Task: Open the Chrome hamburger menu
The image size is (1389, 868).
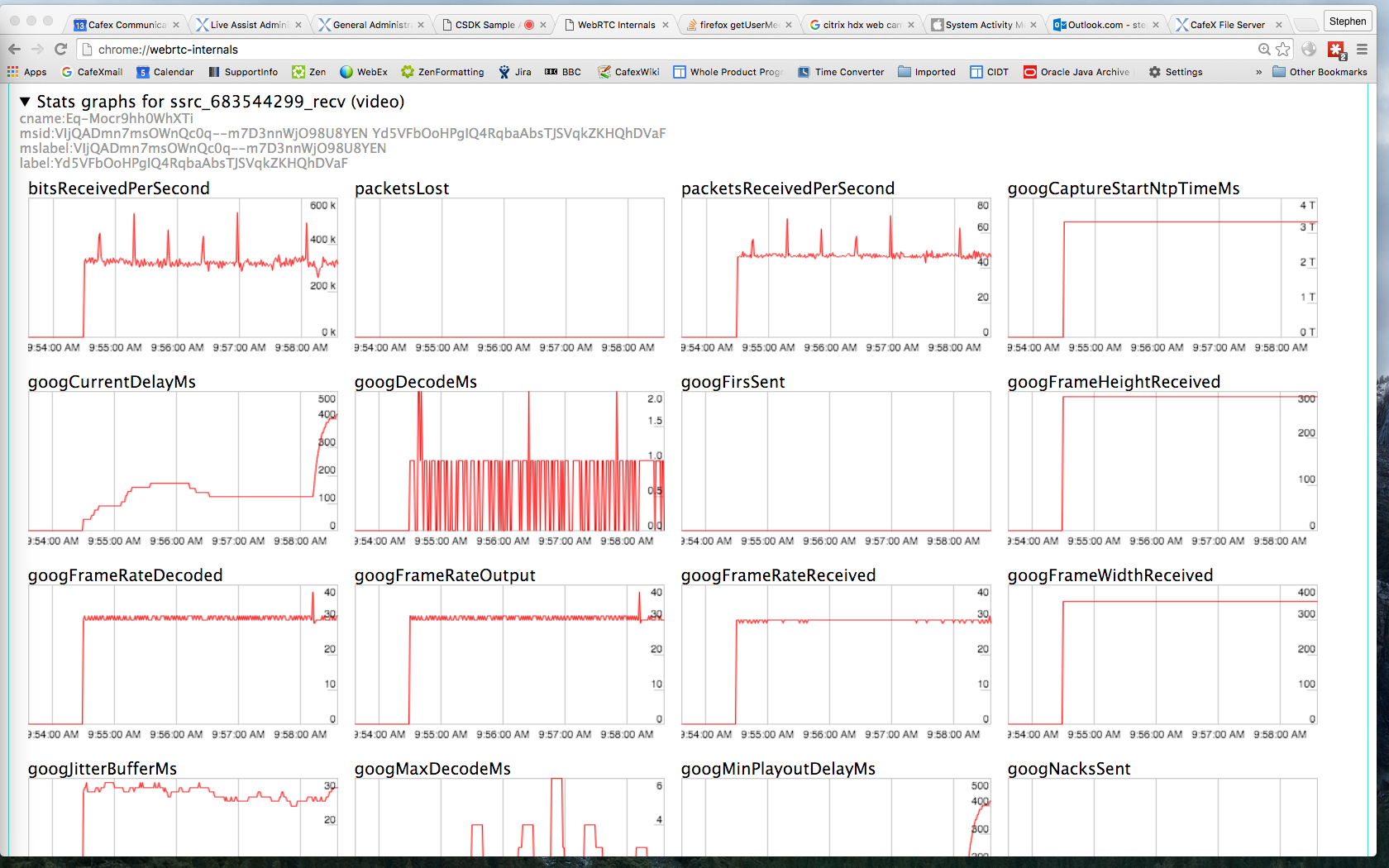Action: tap(1362, 50)
